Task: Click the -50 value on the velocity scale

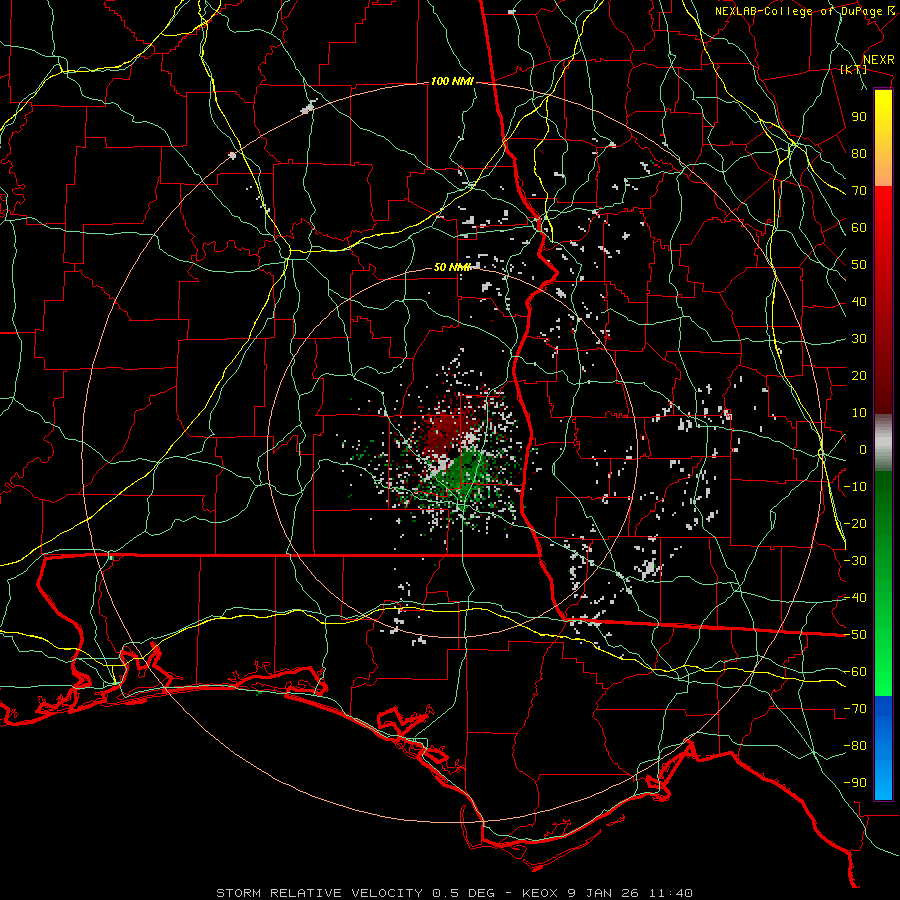Action: [855, 635]
